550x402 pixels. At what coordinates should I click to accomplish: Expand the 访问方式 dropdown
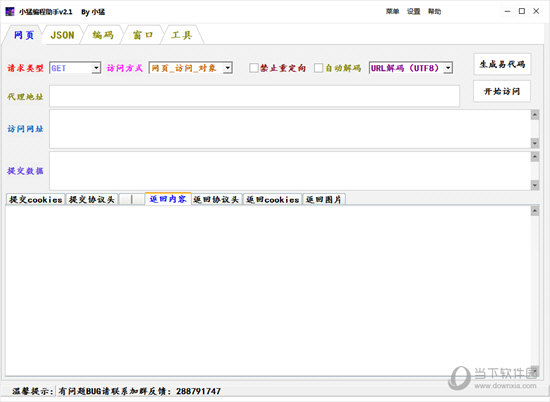pos(228,68)
